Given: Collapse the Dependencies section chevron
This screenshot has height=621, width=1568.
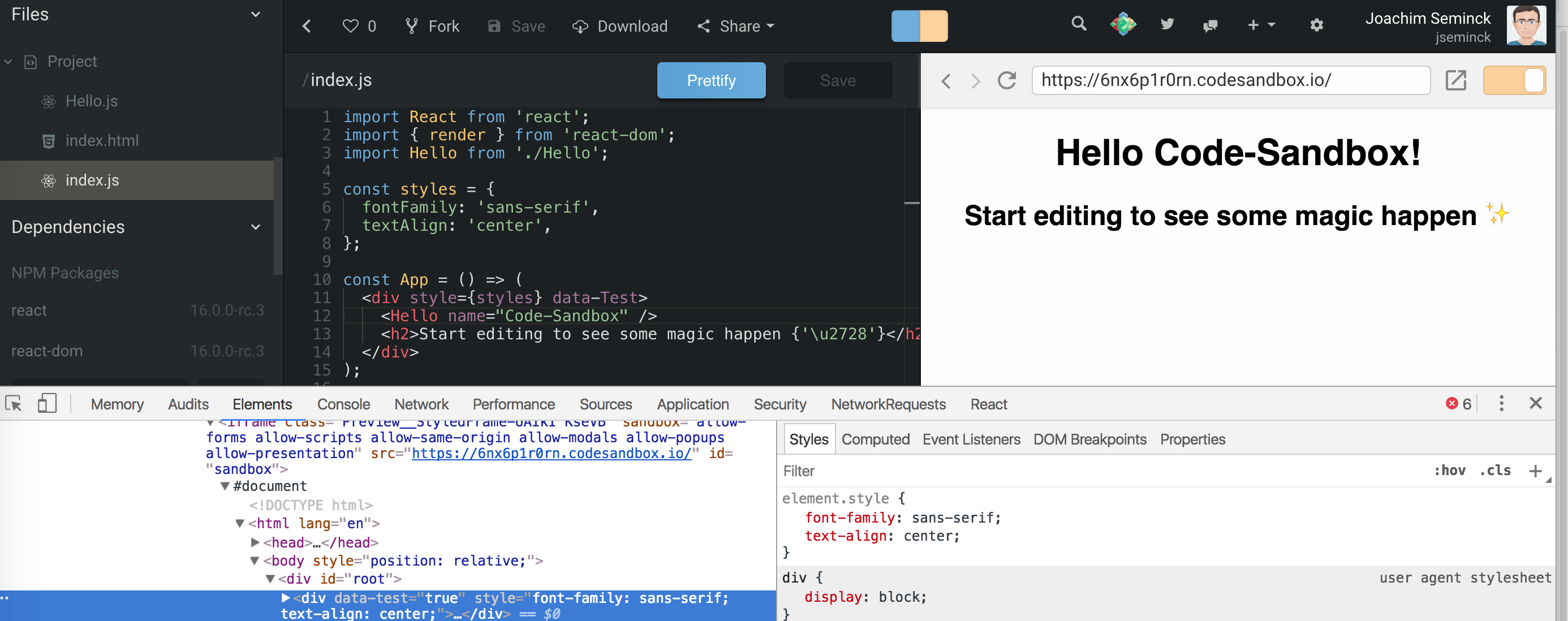Looking at the screenshot, I should tap(256, 227).
